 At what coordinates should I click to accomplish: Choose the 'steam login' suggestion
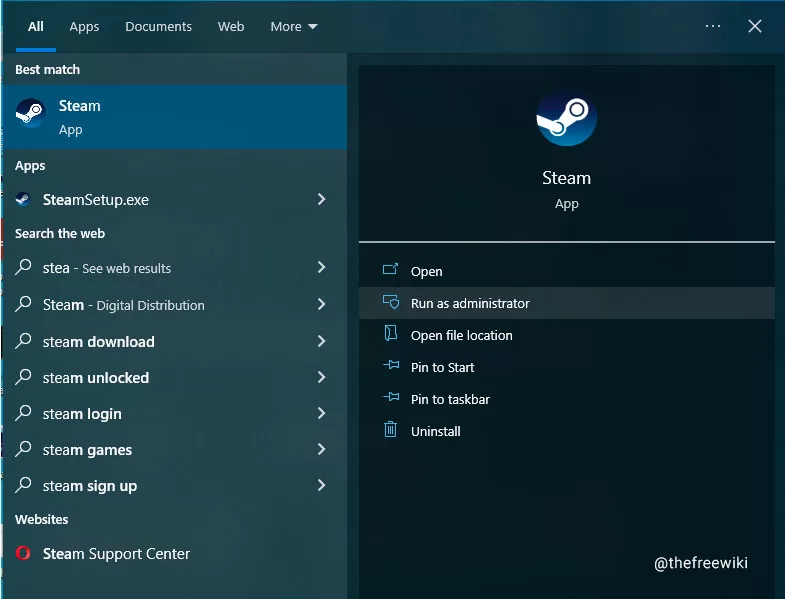[x=82, y=414]
